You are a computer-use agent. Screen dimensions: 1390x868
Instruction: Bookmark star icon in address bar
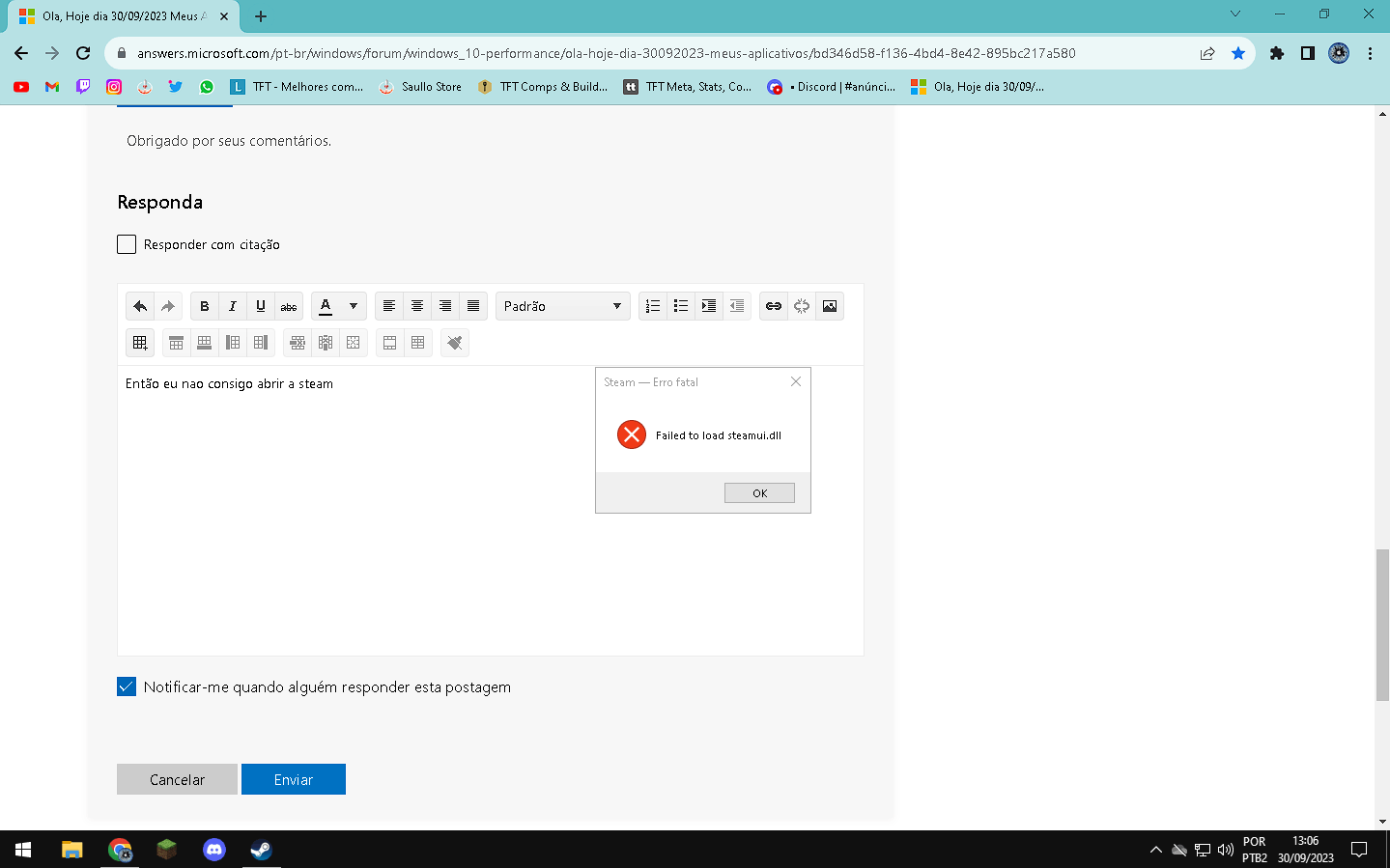coord(1238,53)
